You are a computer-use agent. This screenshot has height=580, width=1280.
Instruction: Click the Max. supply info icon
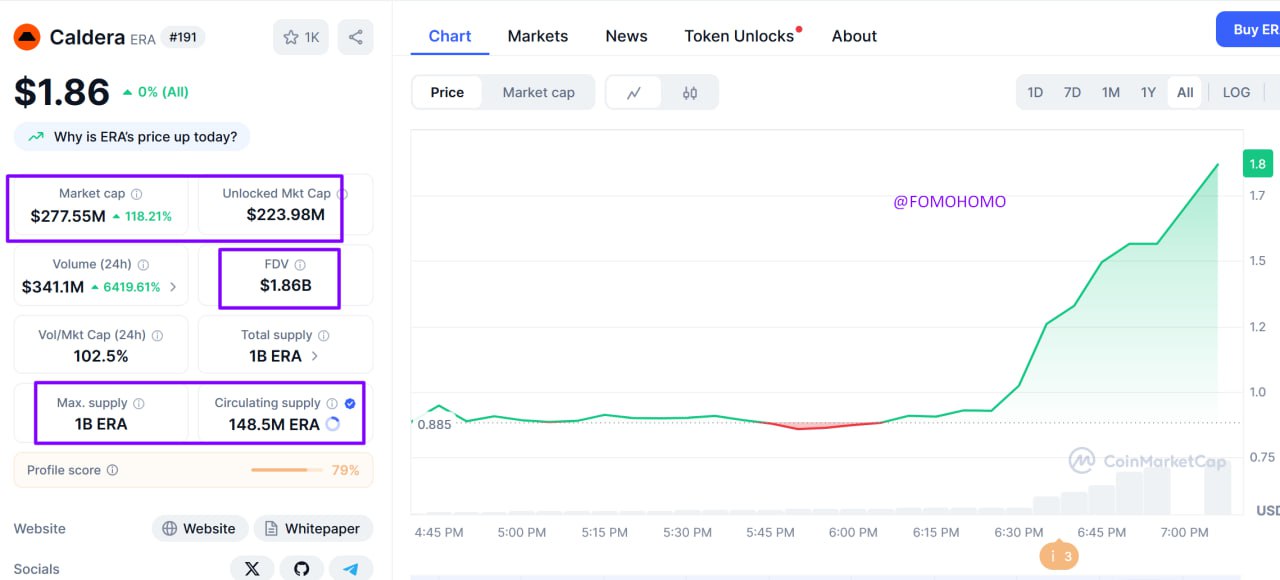(x=139, y=404)
